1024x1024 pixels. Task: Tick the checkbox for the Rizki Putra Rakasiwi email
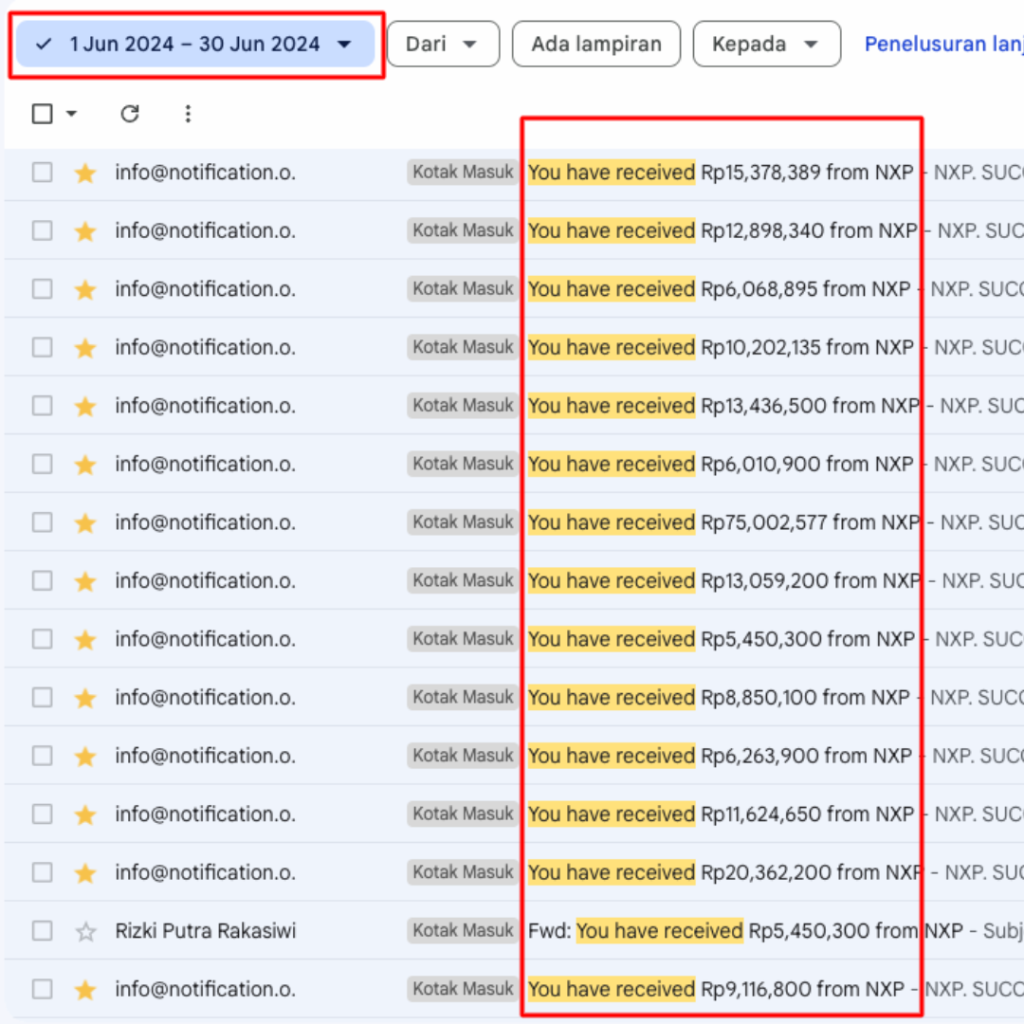[x=42, y=931]
